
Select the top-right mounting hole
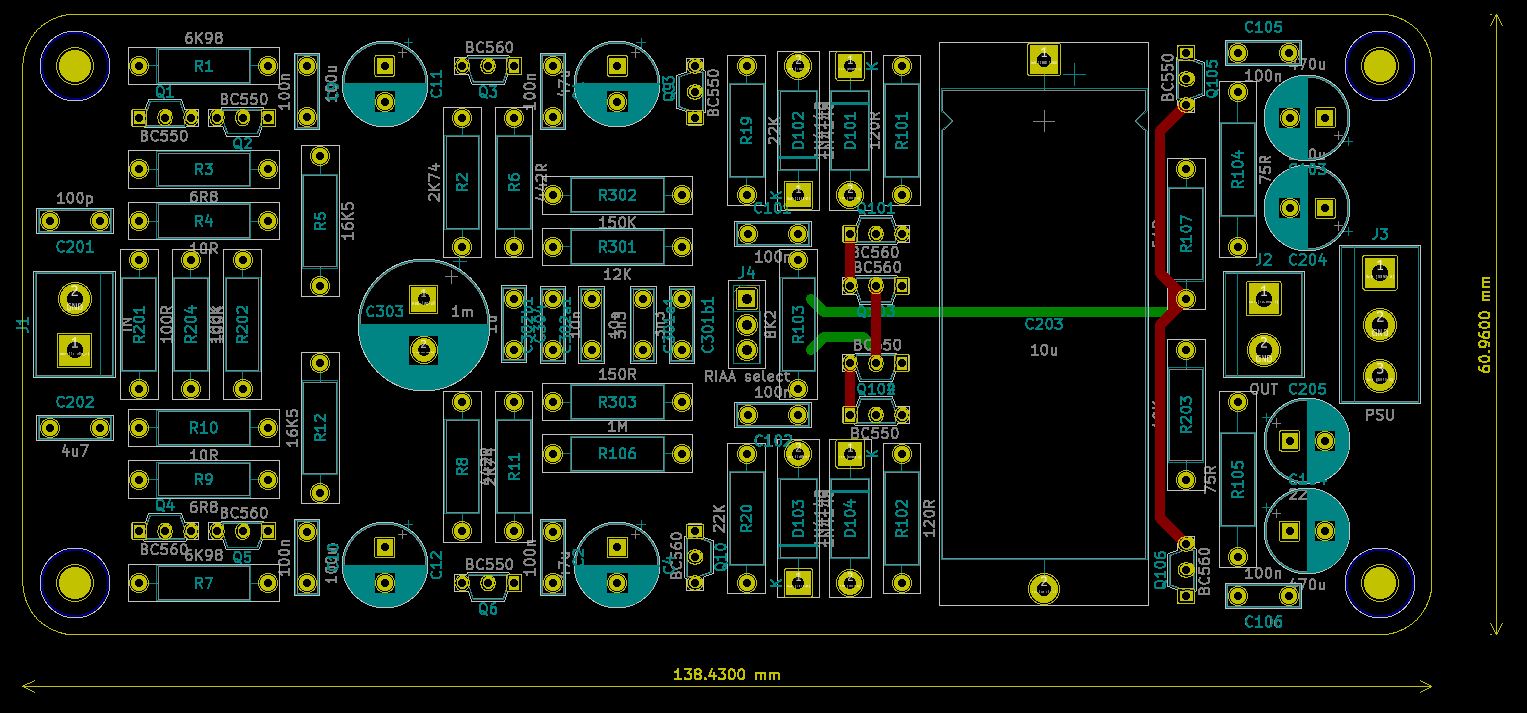tap(1380, 67)
